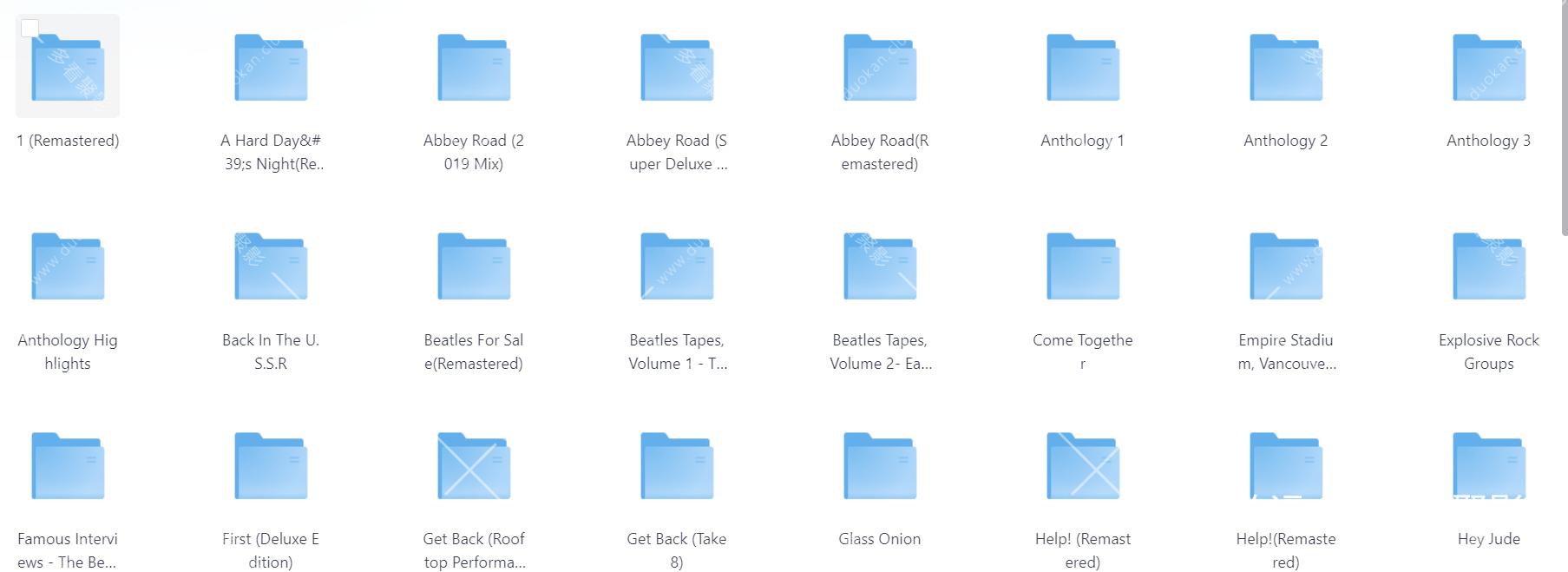Select the "Explosive Rock Groups" name label
1568x572 pixels.
(1489, 352)
